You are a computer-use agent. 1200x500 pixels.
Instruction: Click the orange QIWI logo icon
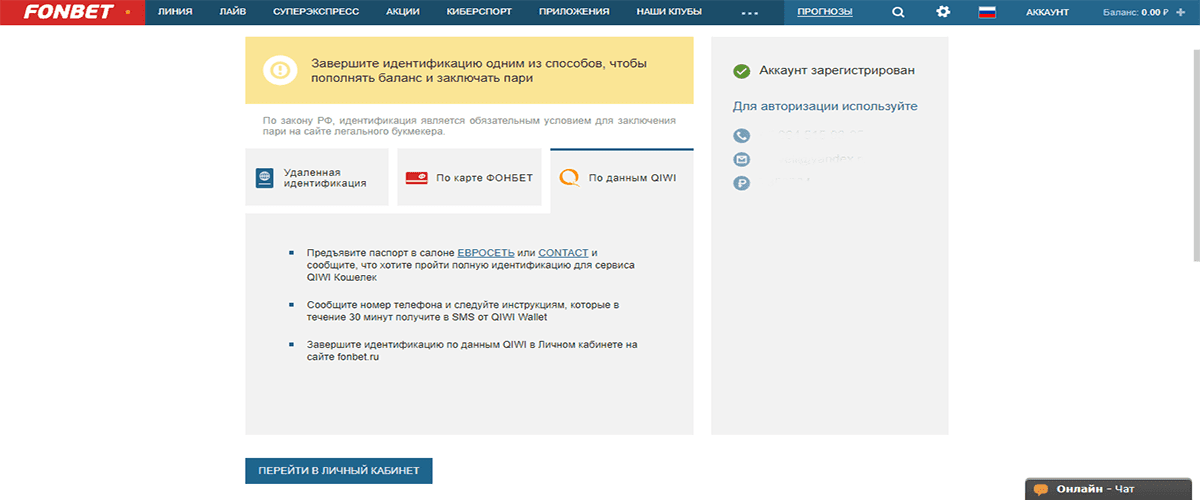point(569,178)
